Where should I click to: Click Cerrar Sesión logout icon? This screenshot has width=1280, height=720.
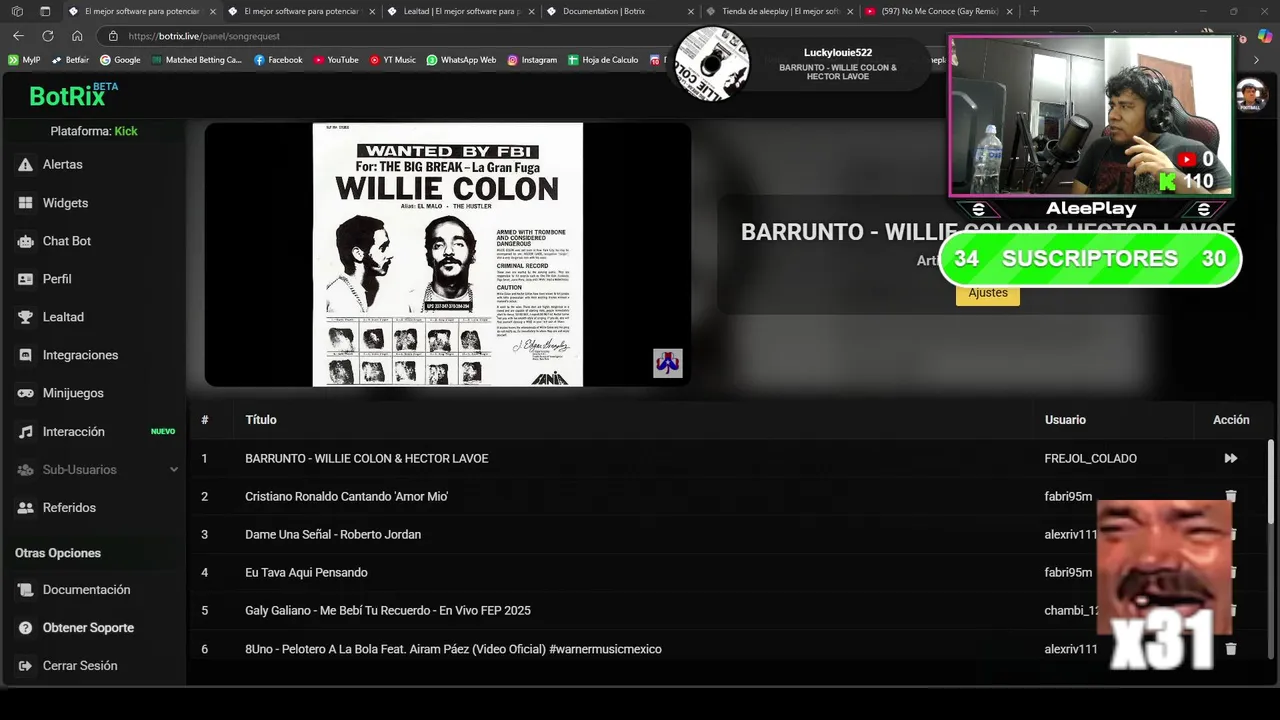[x=25, y=666]
